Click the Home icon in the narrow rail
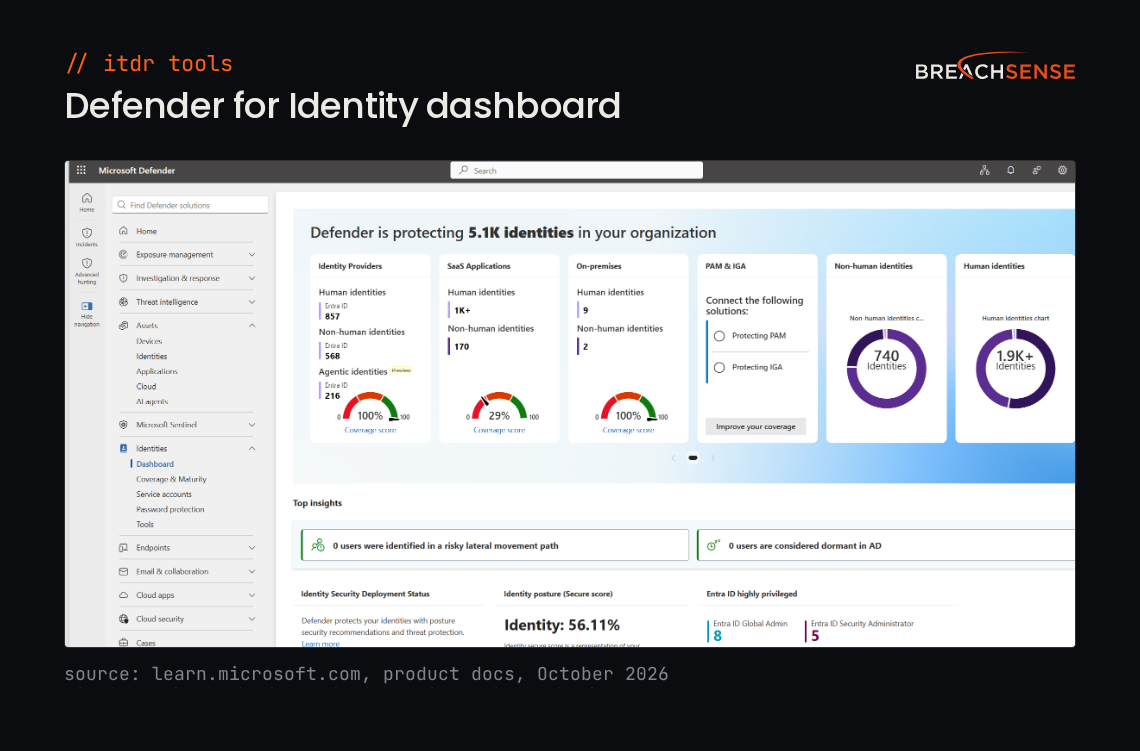This screenshot has height=751, width=1140. [87, 198]
